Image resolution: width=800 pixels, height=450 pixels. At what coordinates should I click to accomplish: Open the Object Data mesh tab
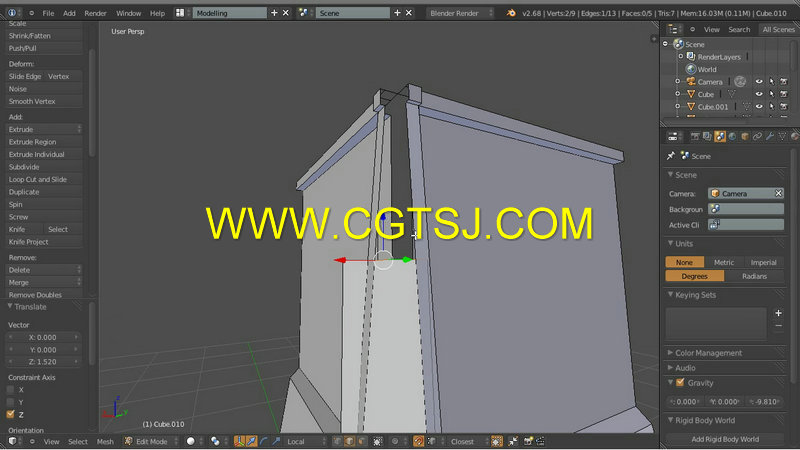782,136
